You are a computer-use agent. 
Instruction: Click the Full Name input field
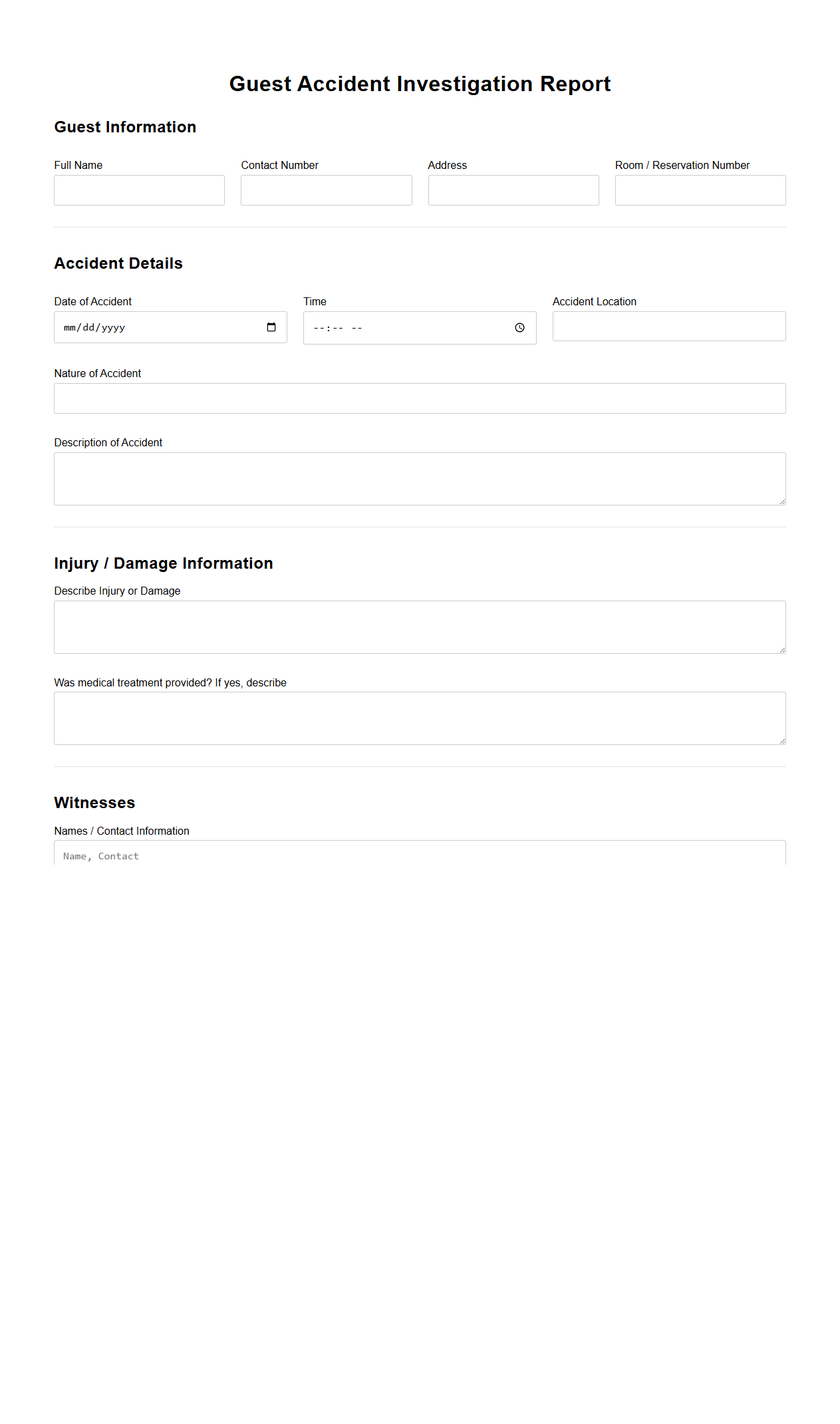(138, 190)
